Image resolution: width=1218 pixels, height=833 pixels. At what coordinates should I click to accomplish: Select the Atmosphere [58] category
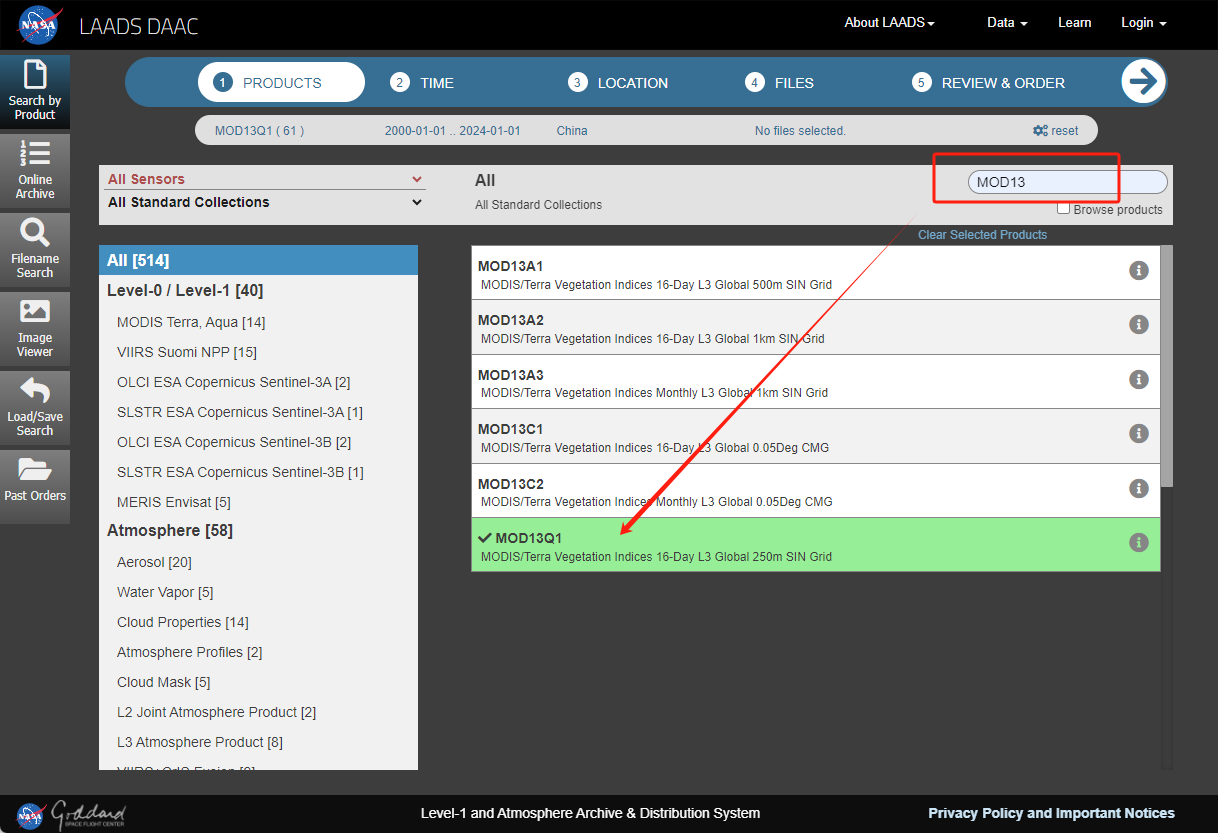[x=170, y=530]
